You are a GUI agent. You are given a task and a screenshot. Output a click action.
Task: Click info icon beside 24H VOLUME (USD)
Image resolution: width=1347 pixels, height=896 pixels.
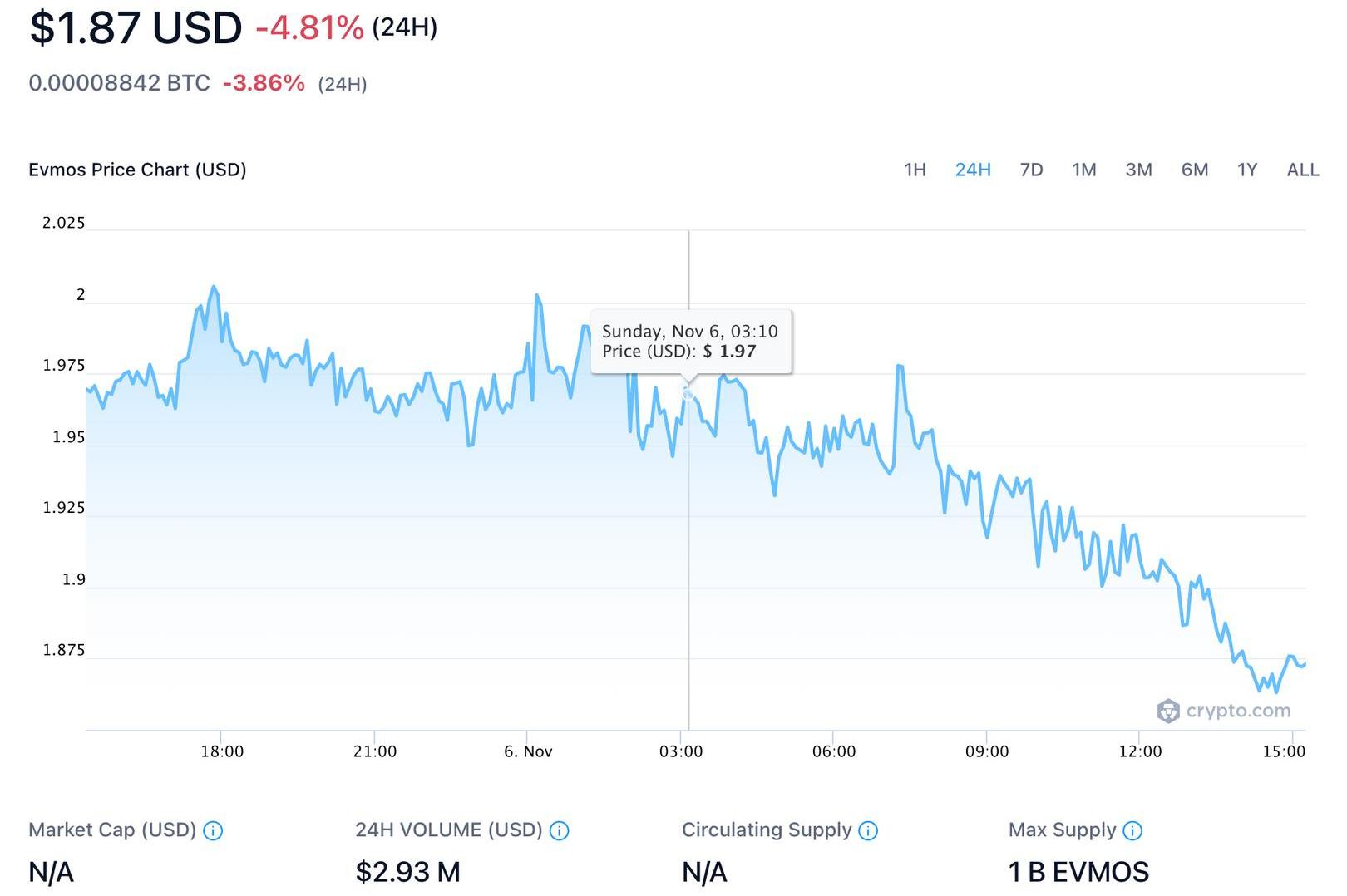coord(560,830)
